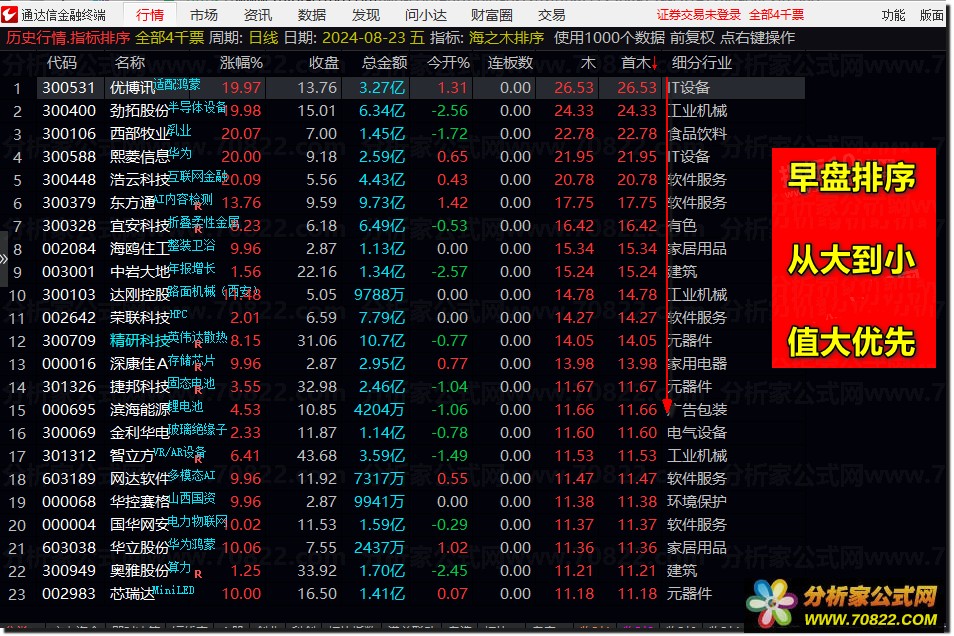Sort by the 总金额 column header
Screen dimensions: 954x636
(385, 63)
